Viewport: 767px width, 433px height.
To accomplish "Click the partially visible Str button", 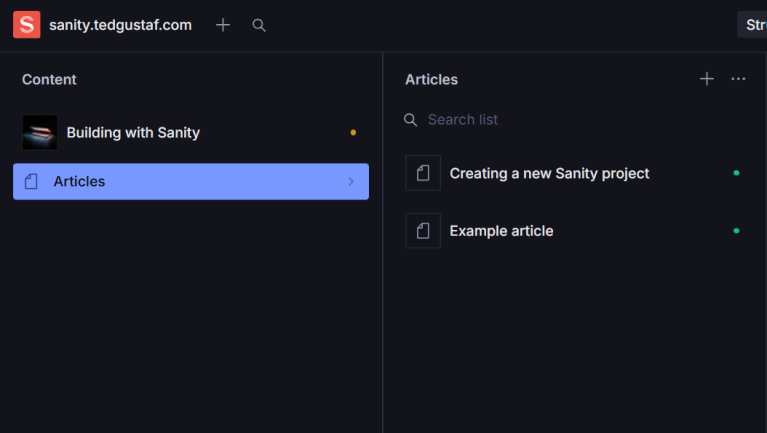I will 752,24.
